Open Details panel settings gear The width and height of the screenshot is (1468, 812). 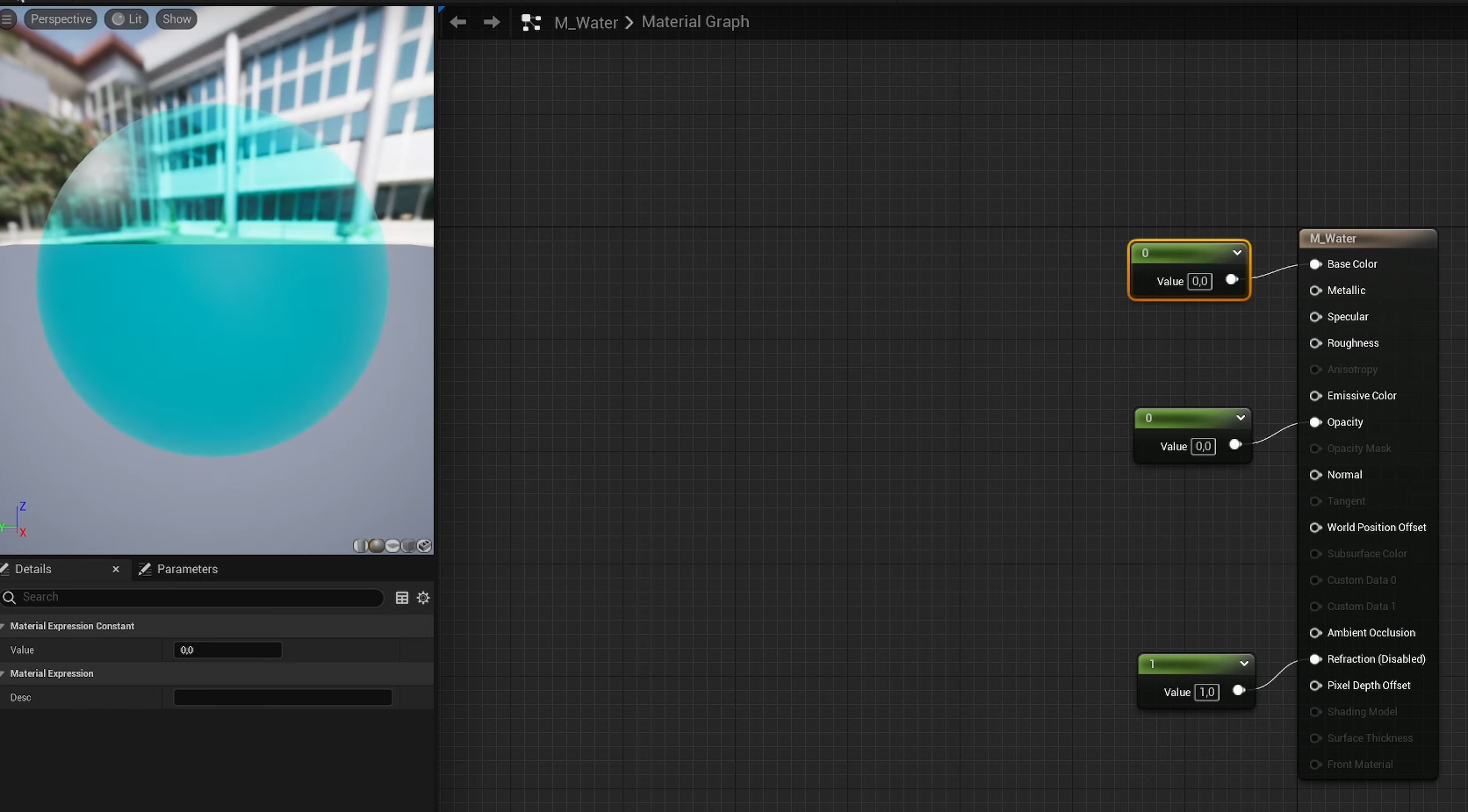point(423,598)
